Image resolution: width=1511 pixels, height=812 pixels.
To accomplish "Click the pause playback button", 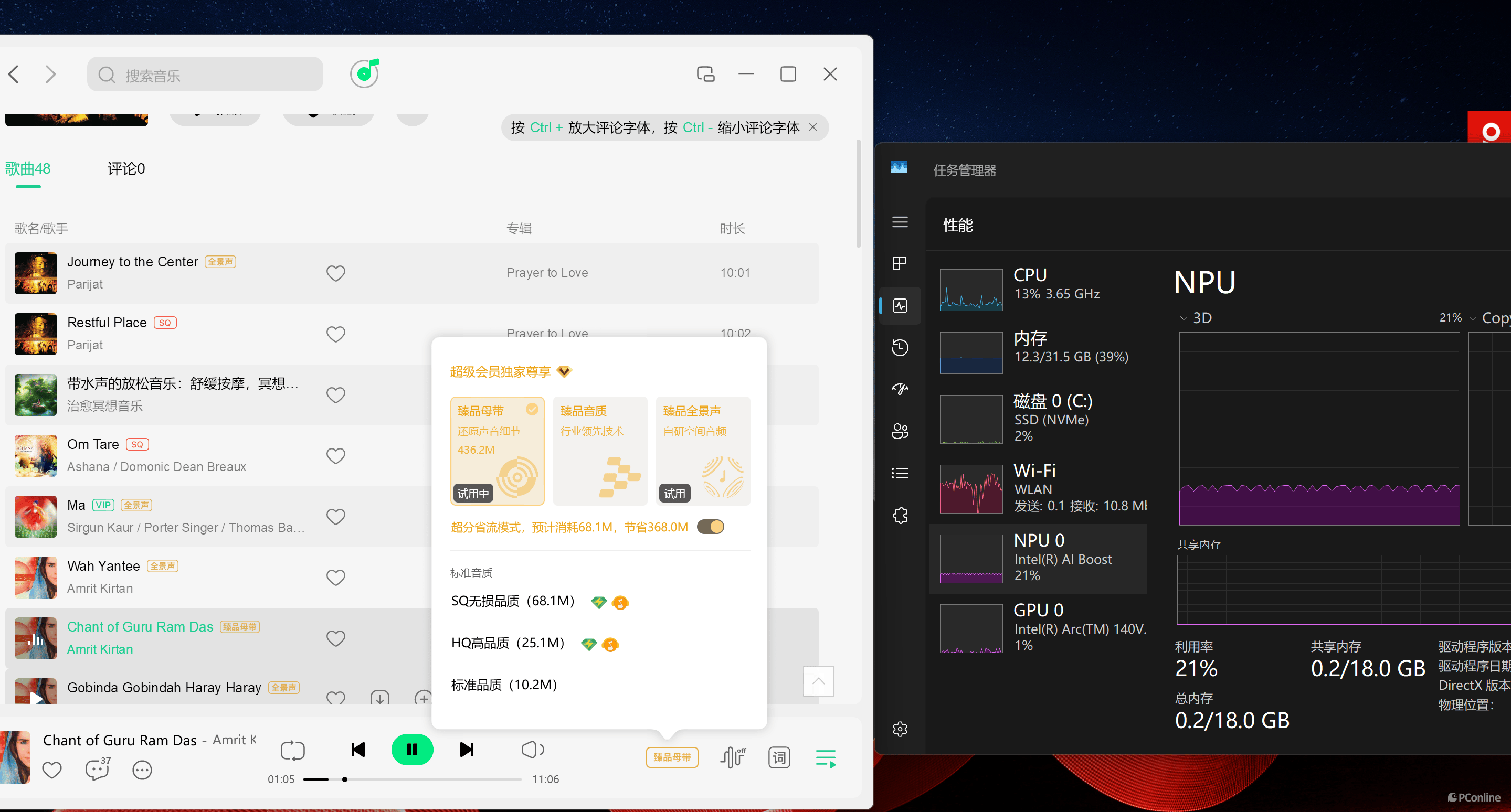I will pos(412,749).
